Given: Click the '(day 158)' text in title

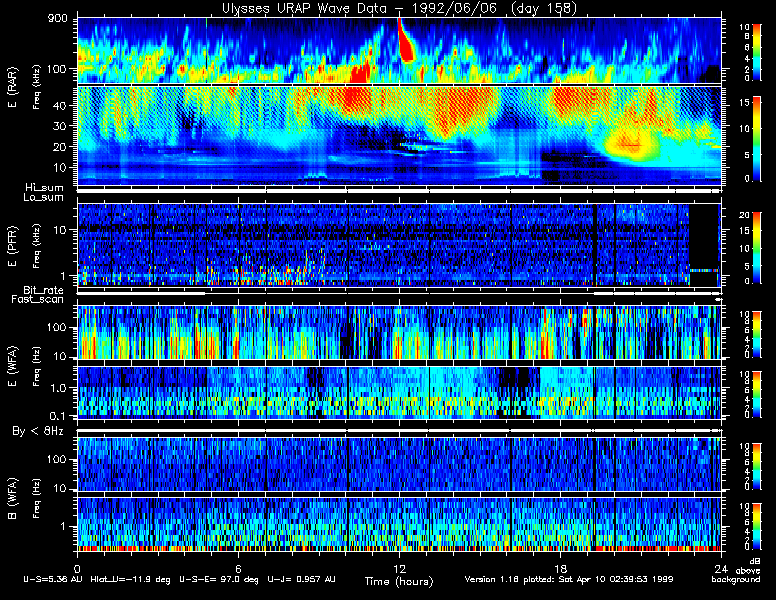Looking at the screenshot, I should [x=543, y=8].
